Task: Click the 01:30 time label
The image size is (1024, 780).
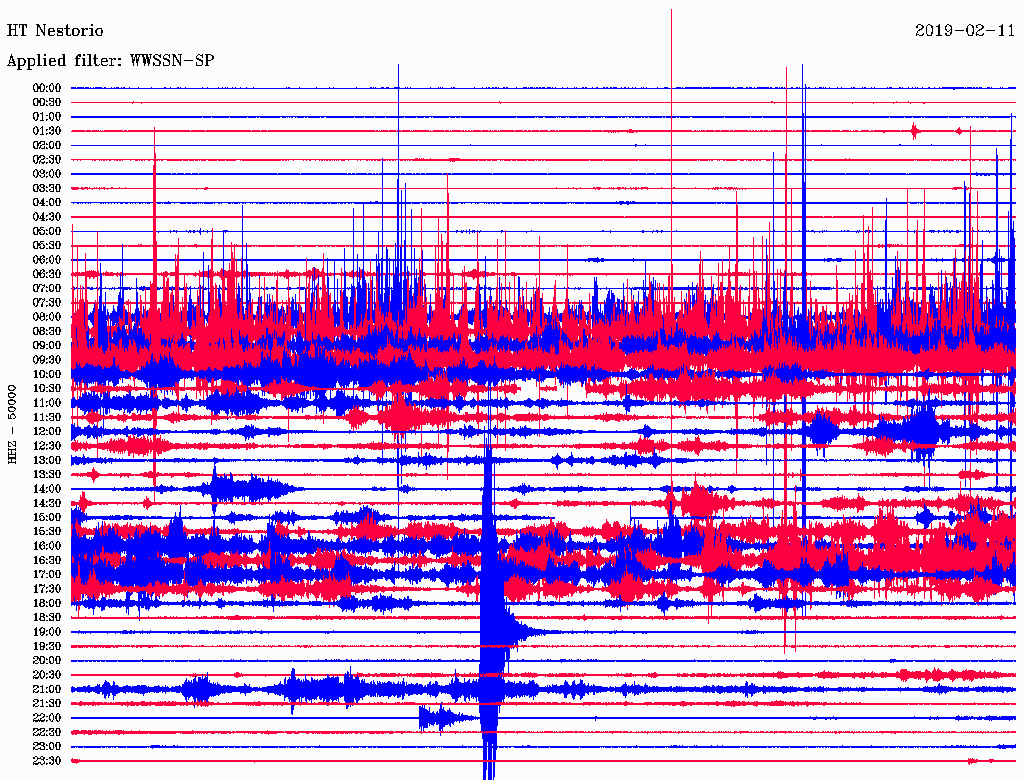Action: click(47, 131)
